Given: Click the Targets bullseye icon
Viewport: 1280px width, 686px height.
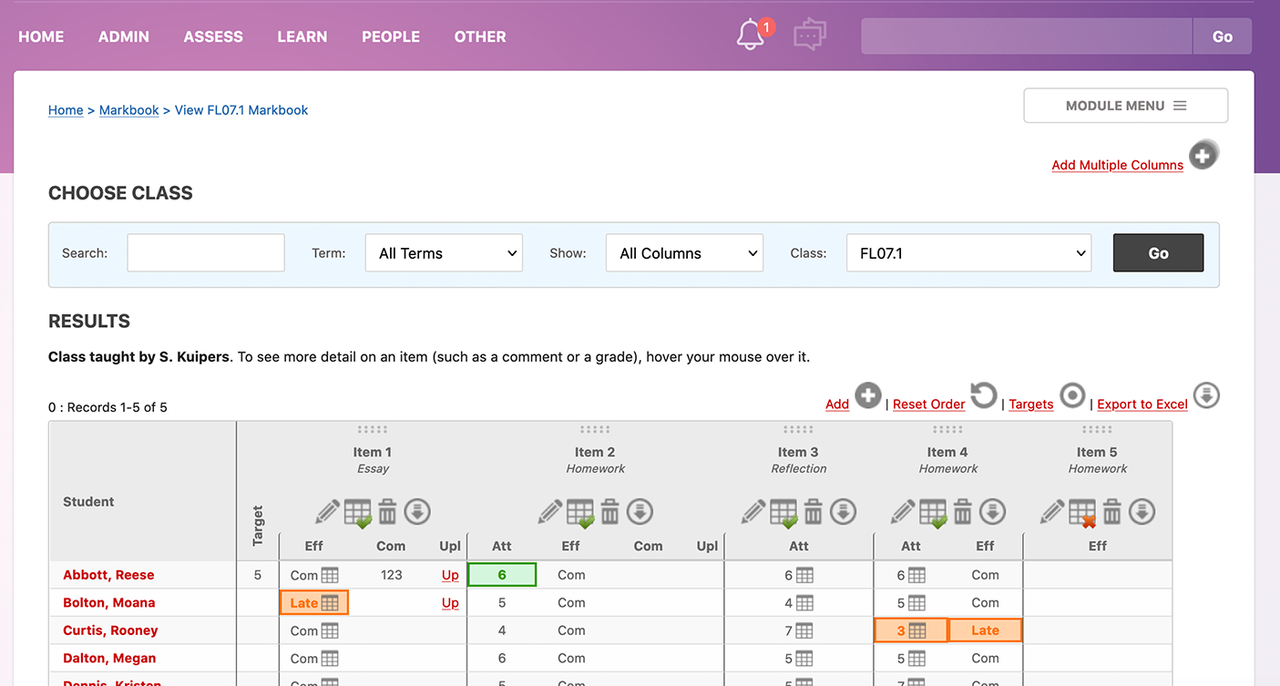Looking at the screenshot, I should coord(1072,396).
